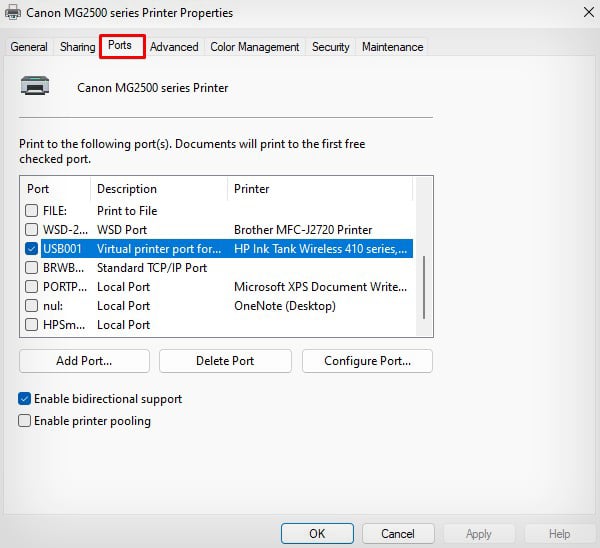Select the Ports tab
Image resolution: width=600 pixels, height=548 pixels.
120,46
